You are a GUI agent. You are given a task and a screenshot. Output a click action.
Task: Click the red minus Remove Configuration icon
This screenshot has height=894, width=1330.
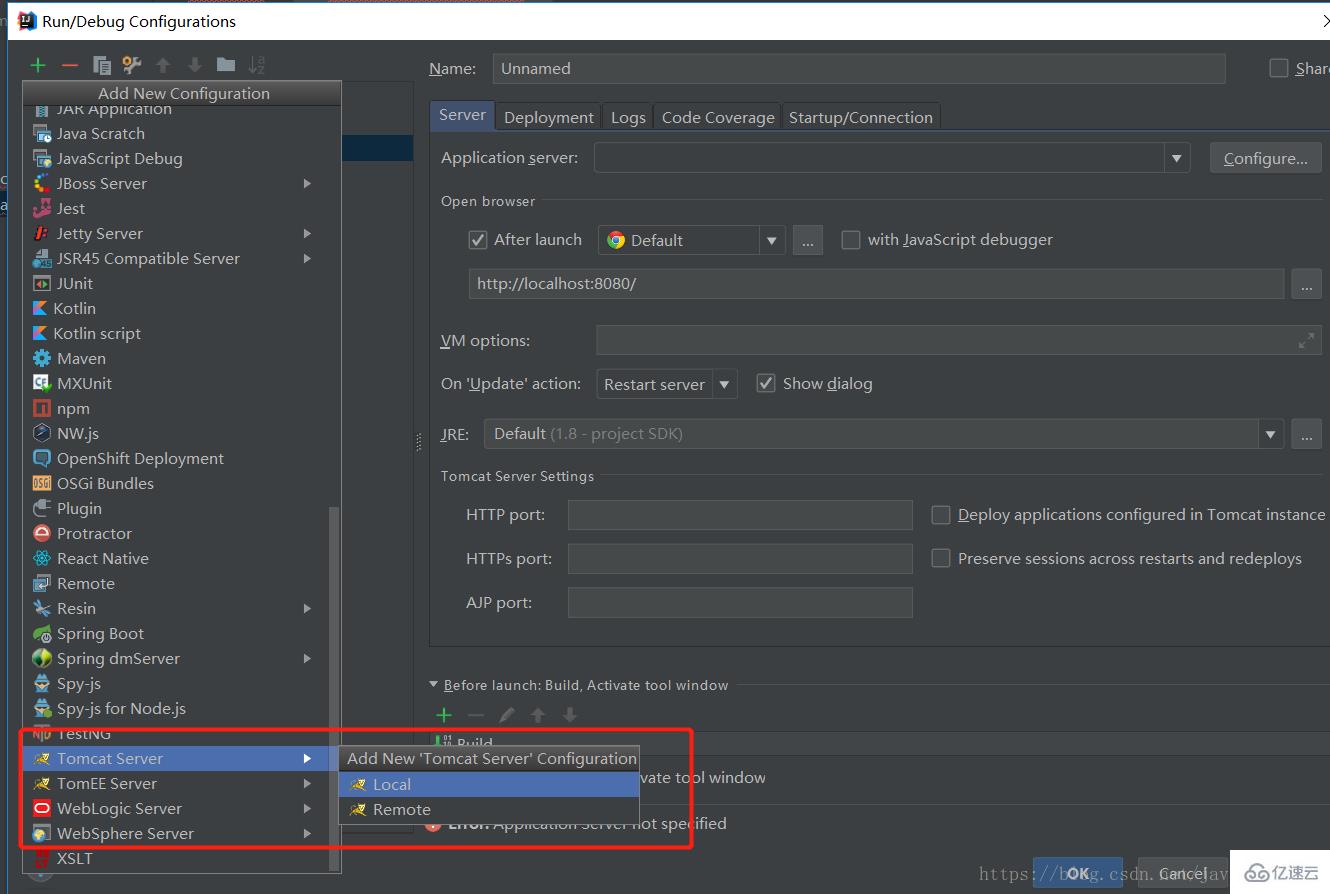(x=70, y=66)
